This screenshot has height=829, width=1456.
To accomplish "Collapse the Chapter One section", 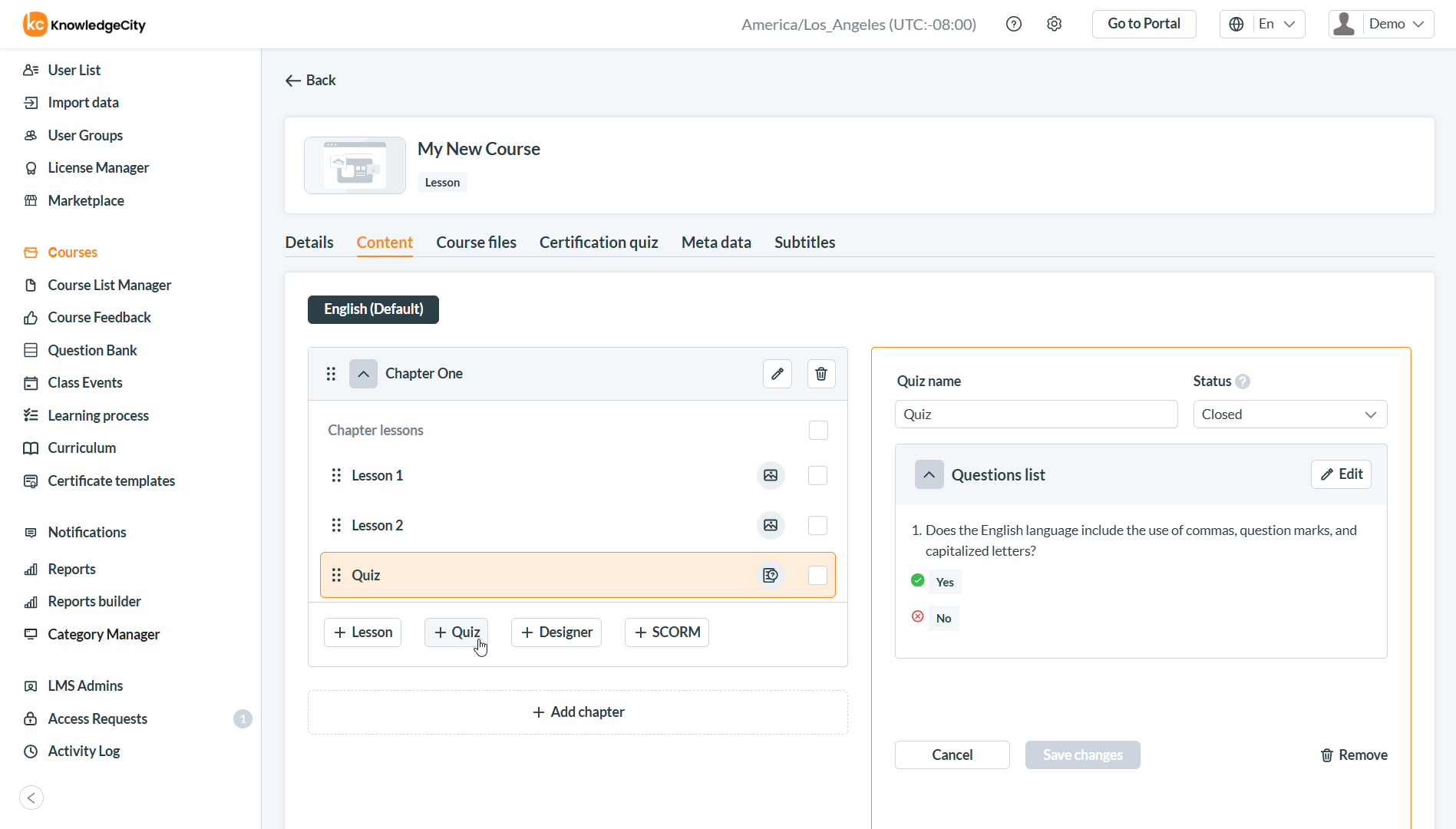I will click(x=363, y=374).
